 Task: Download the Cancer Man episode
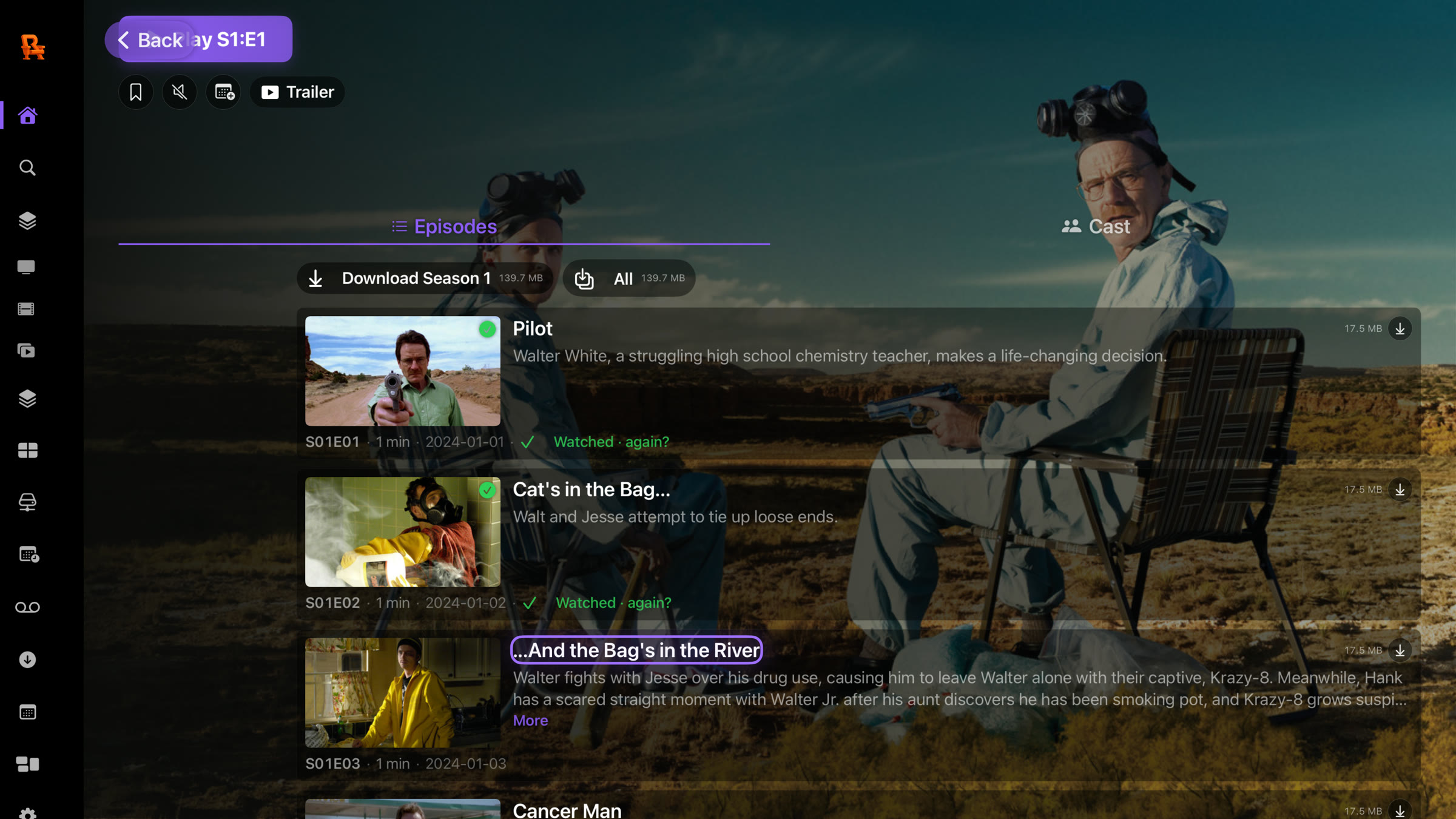click(1400, 811)
